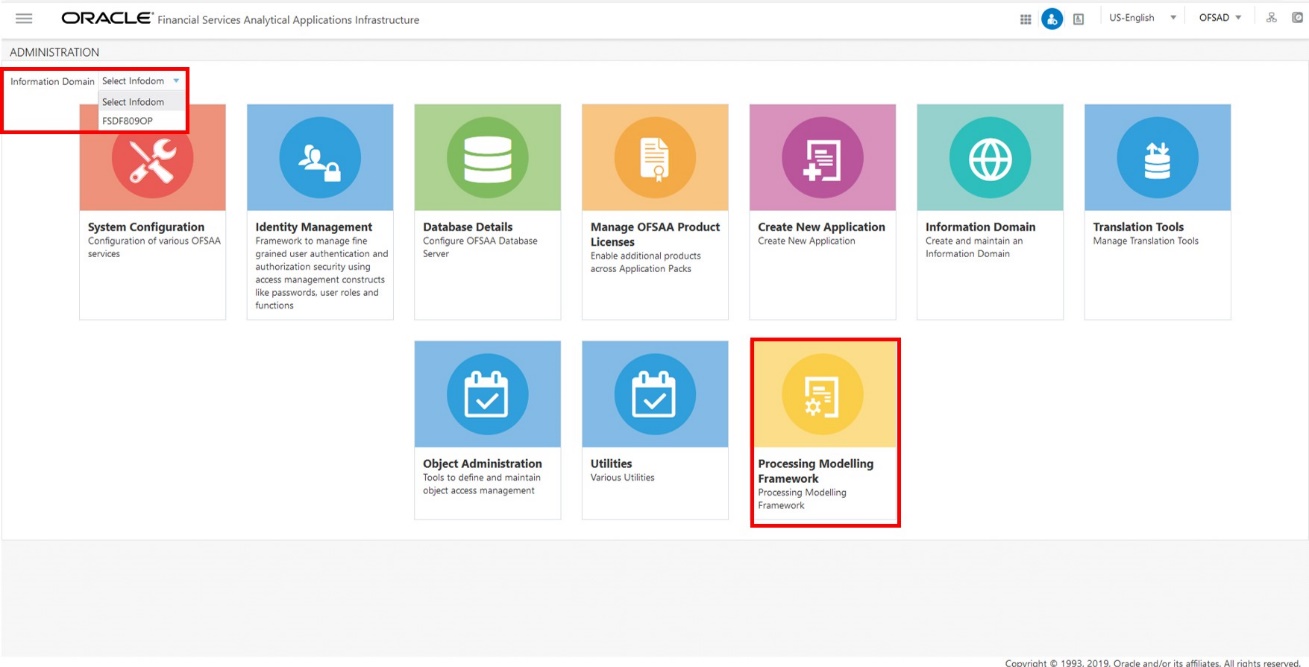
Task: Click 'Manage Translation Tools' description text
Action: click(x=1146, y=241)
